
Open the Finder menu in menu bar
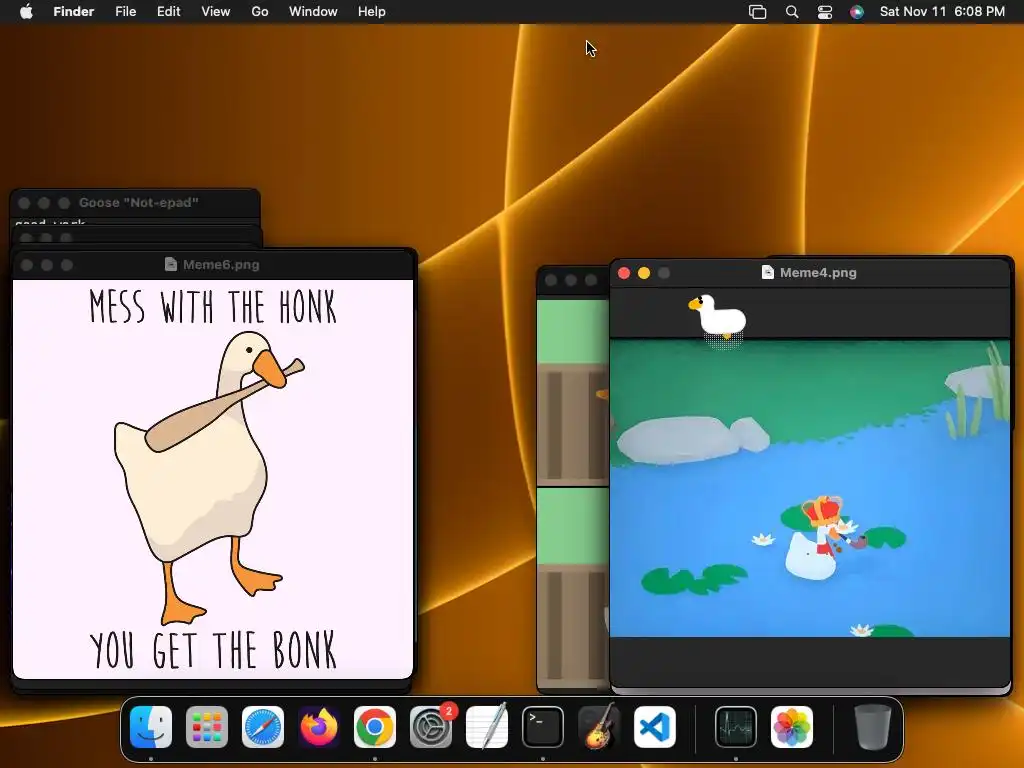(73, 12)
